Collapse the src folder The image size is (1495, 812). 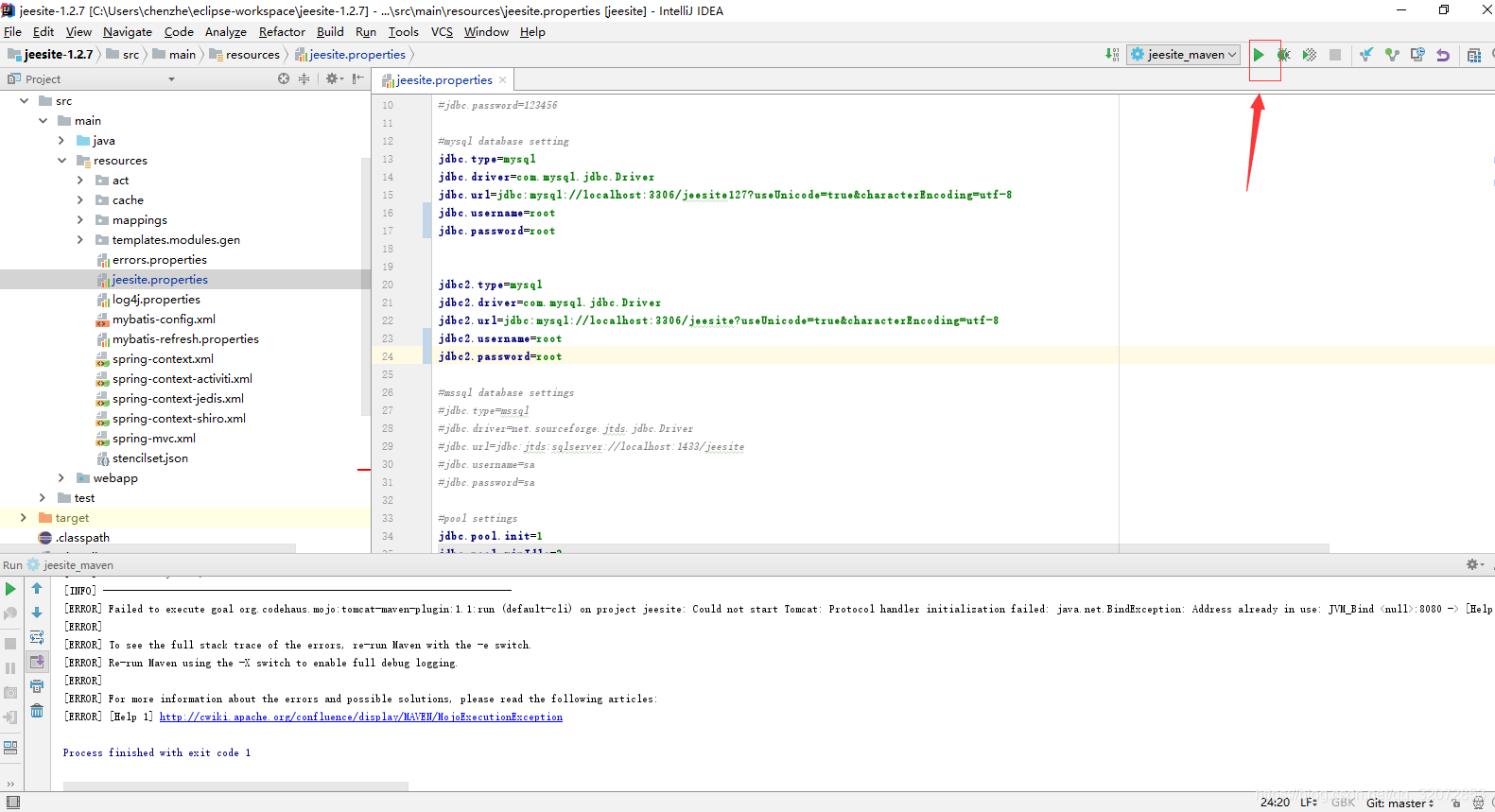coord(24,101)
